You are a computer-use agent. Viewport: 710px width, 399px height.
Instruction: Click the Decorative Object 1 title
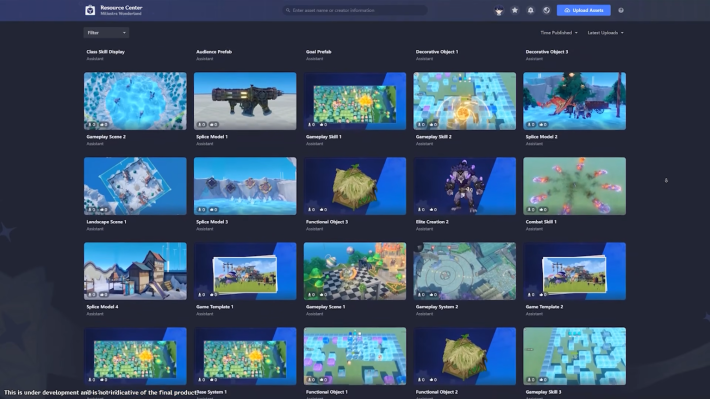pos(437,52)
